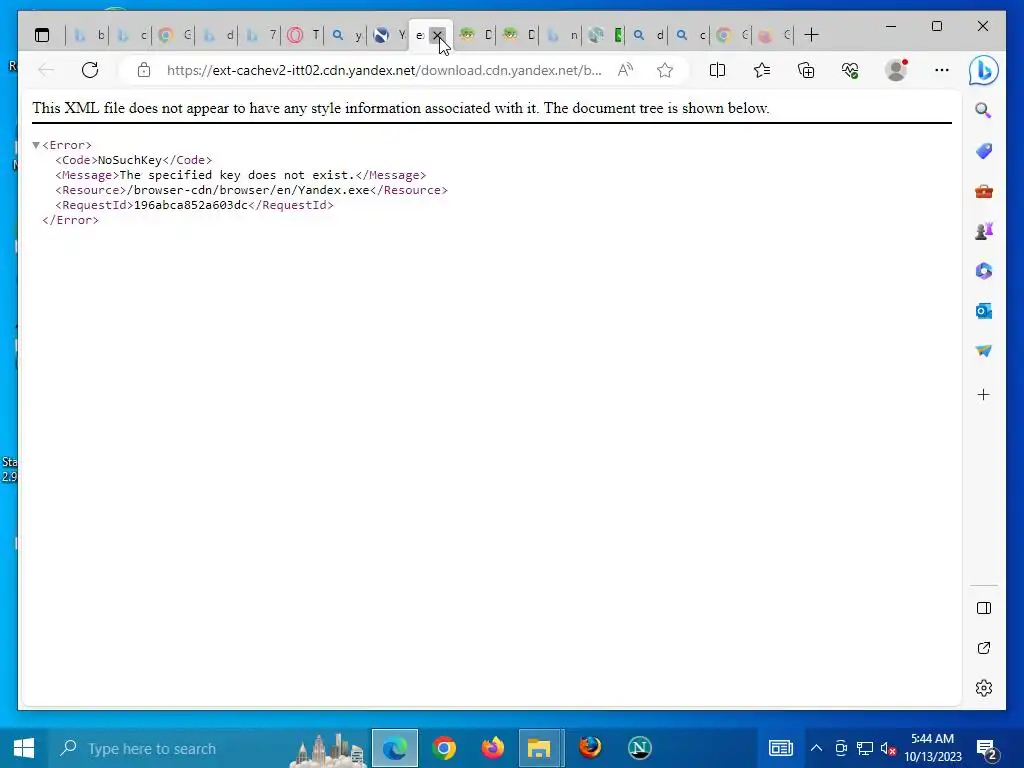Launch the older Firefox globe icon
Screen dimensions: 1024x768
(590, 748)
